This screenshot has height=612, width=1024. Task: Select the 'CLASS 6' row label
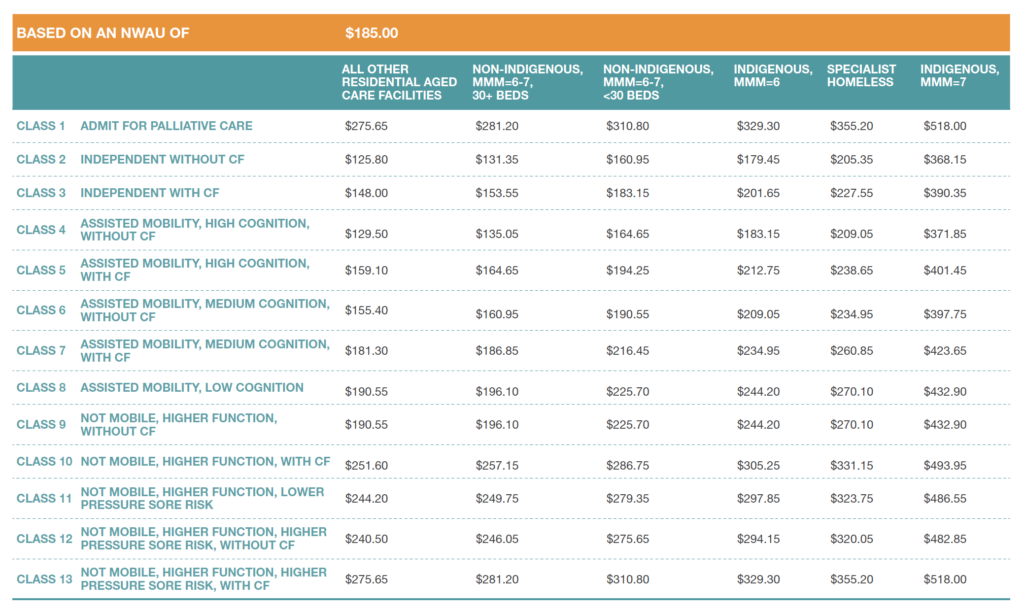[x=40, y=310]
